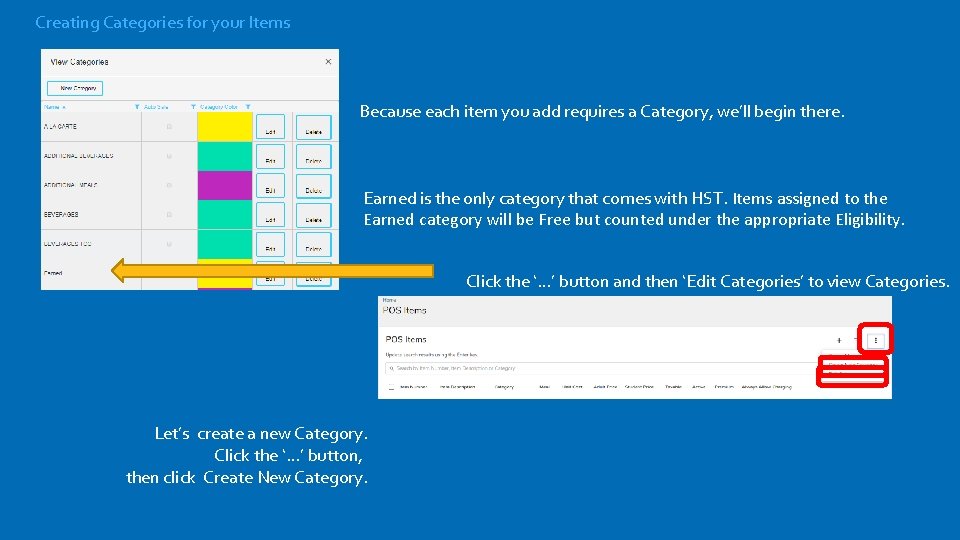
Task: Click the plus icon to add POS item
Action: [x=839, y=340]
